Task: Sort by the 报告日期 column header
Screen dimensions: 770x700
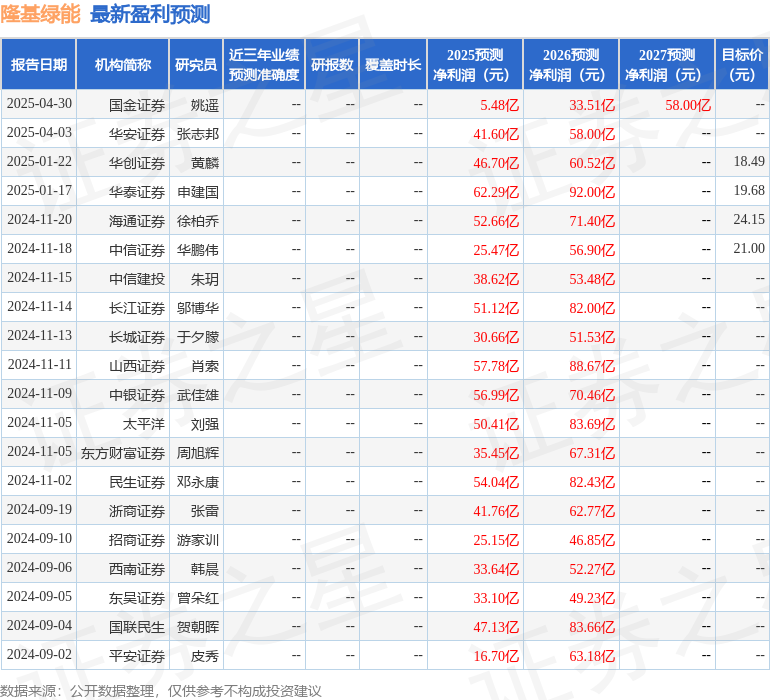Action: [39, 65]
